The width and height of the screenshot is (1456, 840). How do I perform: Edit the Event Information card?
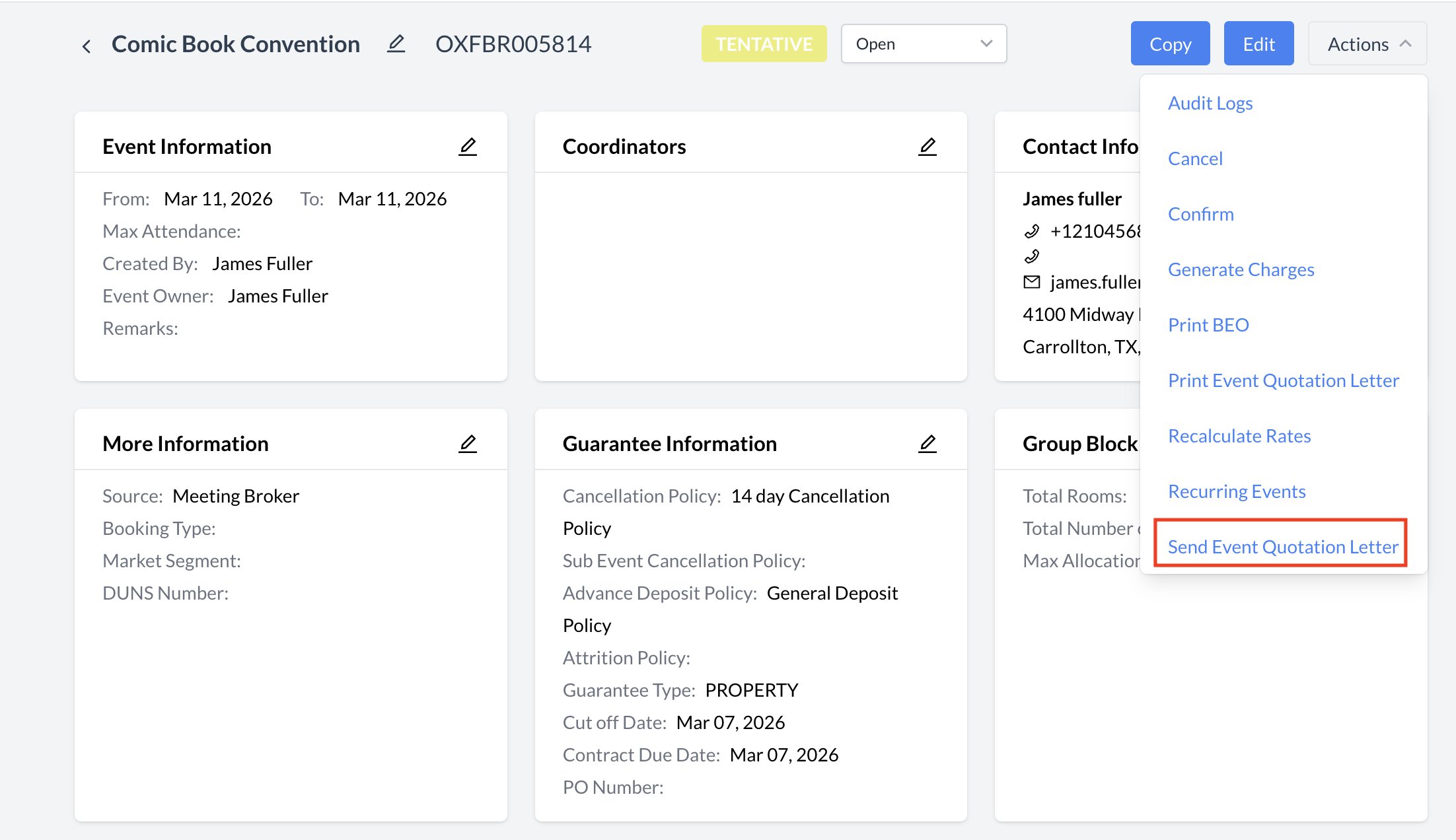(468, 146)
